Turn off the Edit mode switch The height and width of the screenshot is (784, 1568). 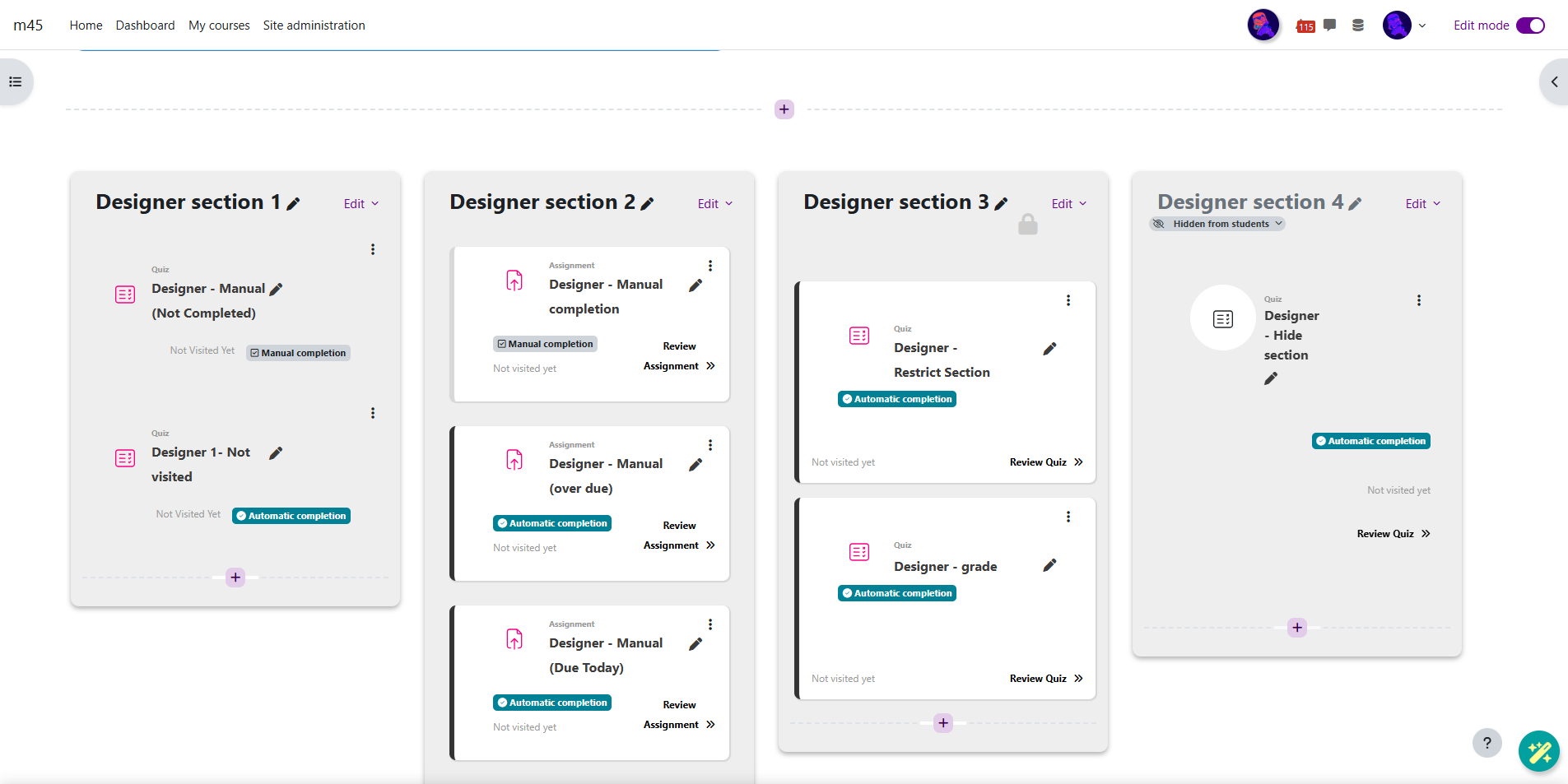(x=1530, y=26)
